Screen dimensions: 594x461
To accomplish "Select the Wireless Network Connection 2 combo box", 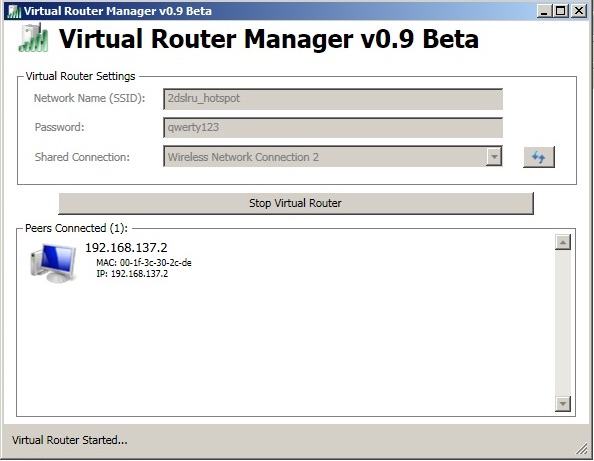I will pos(333,156).
